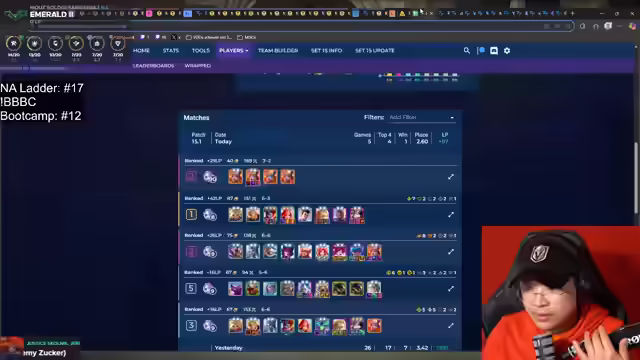Open the Team Builder page

(278, 51)
